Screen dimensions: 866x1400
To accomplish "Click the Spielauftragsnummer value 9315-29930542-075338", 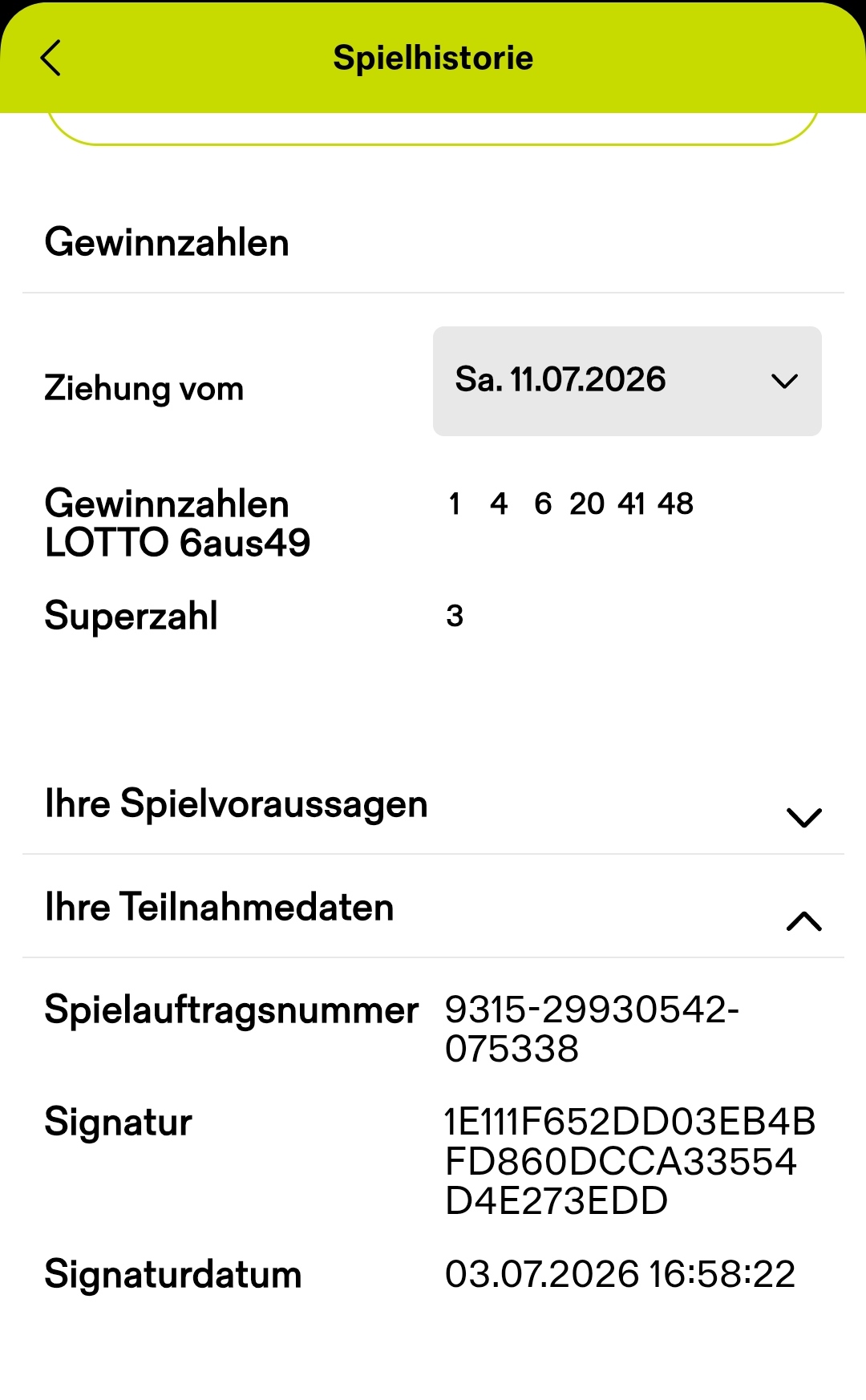I will coord(592,1029).
